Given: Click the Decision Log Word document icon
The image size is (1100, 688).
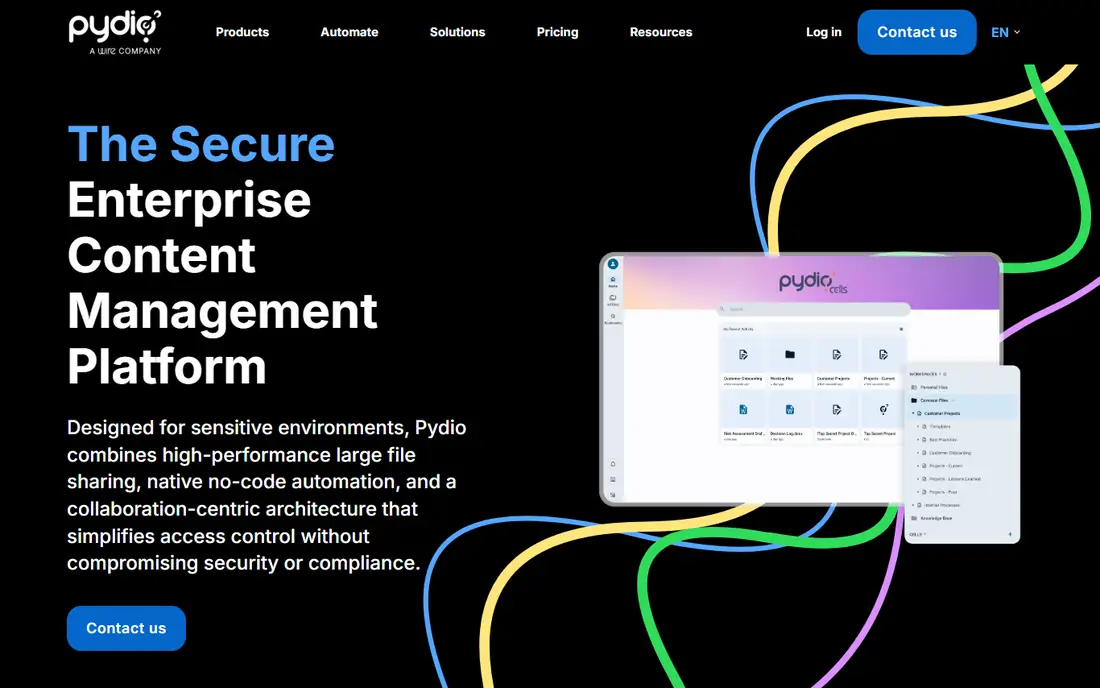Looking at the screenshot, I should click(x=790, y=410).
